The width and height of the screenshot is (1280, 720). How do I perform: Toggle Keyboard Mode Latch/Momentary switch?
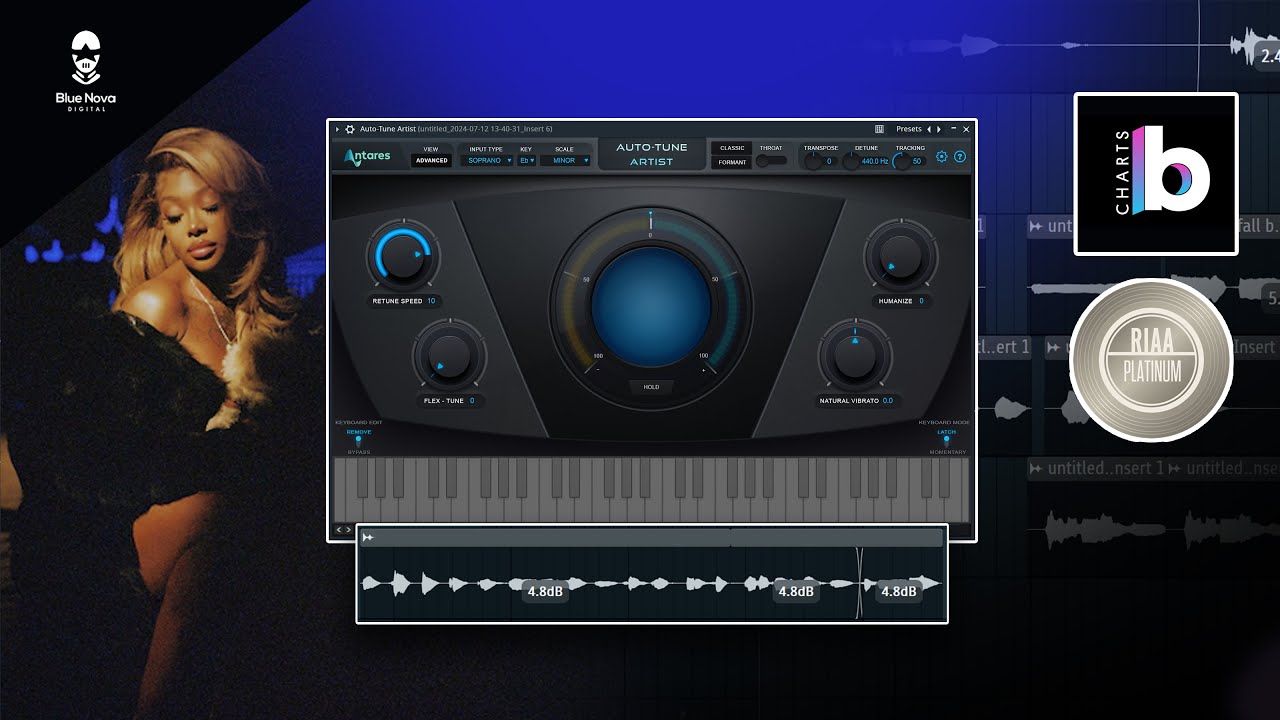[x=945, y=441]
